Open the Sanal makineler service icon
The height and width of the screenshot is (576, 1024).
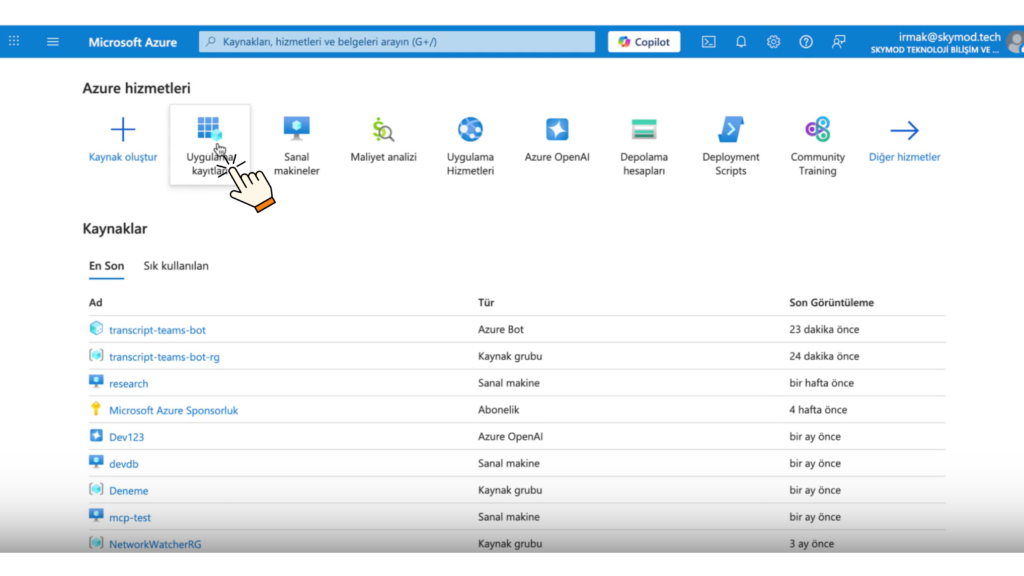(297, 128)
